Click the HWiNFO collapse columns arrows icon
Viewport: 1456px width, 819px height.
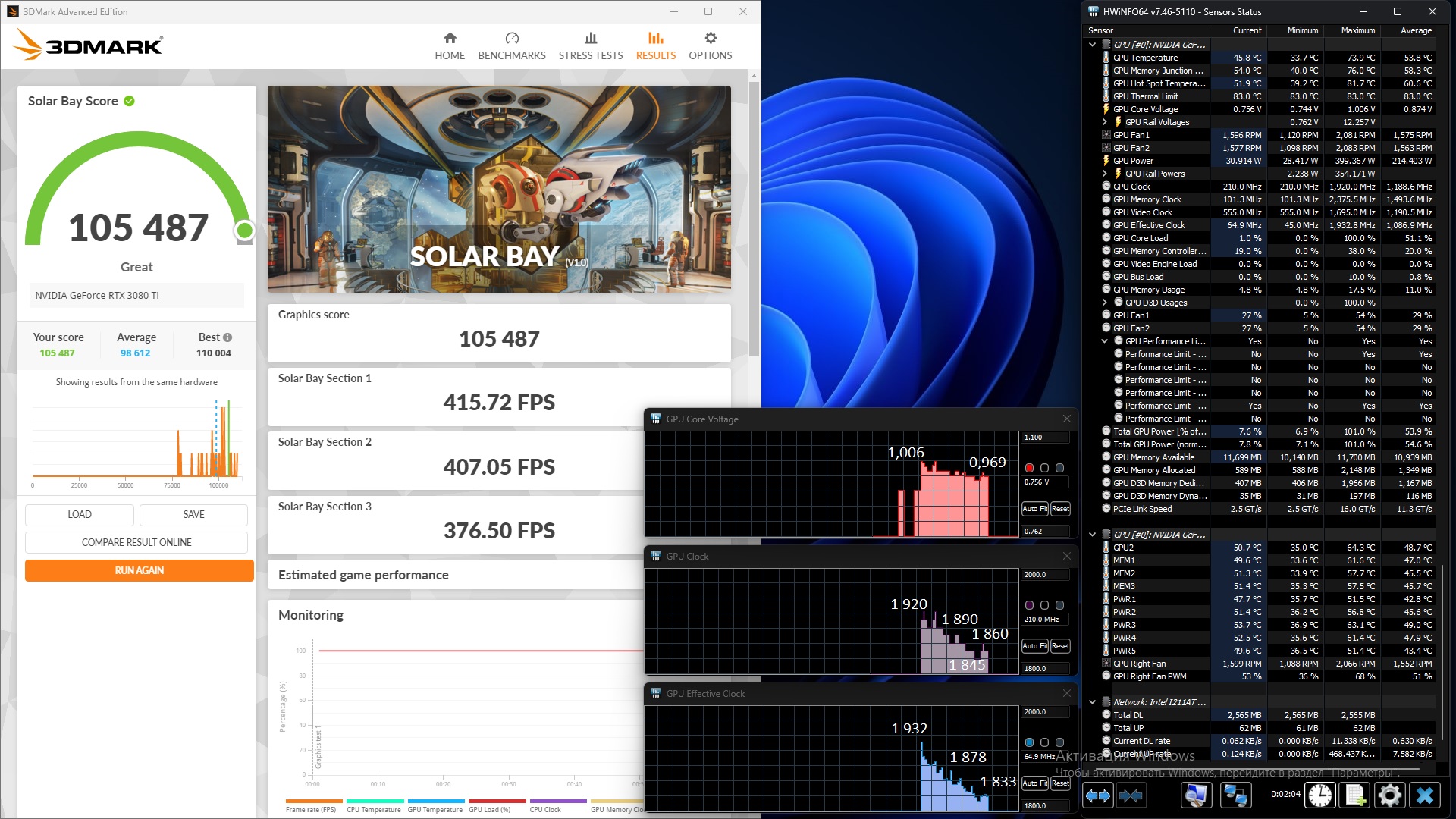coord(1131,795)
